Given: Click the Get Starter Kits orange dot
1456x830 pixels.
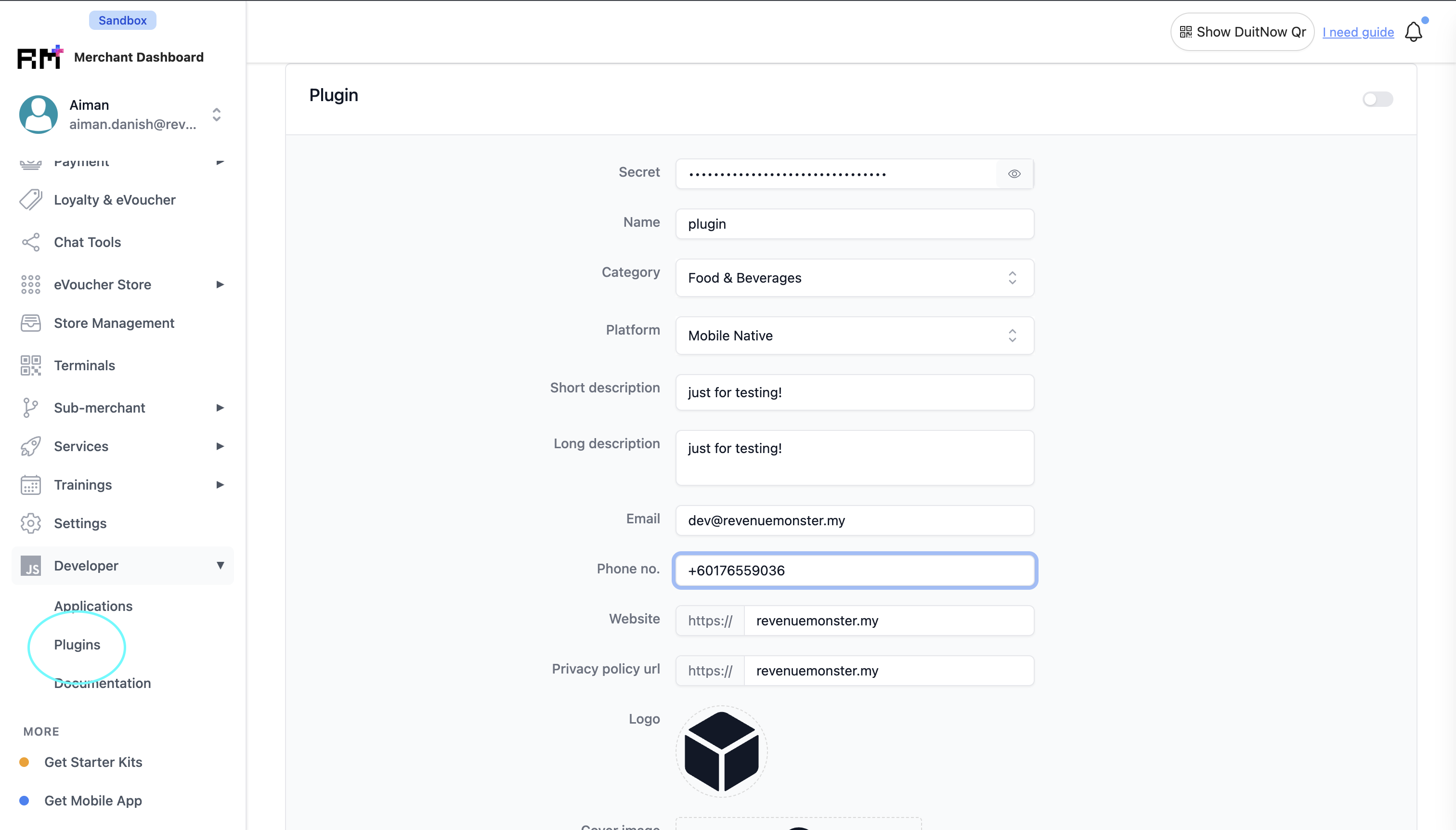Looking at the screenshot, I should [24, 762].
